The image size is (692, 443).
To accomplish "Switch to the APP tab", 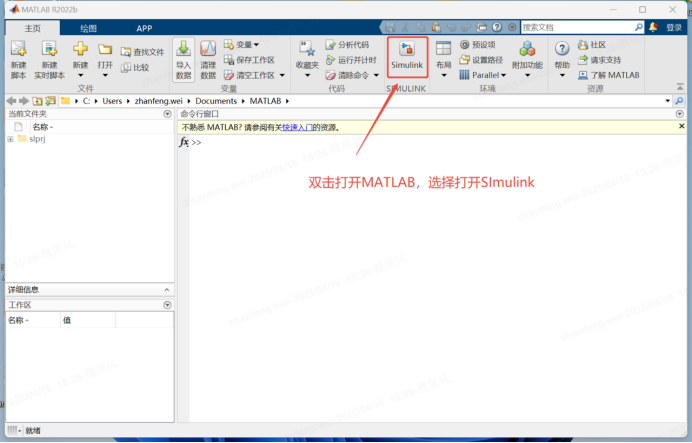I will click(x=144, y=28).
